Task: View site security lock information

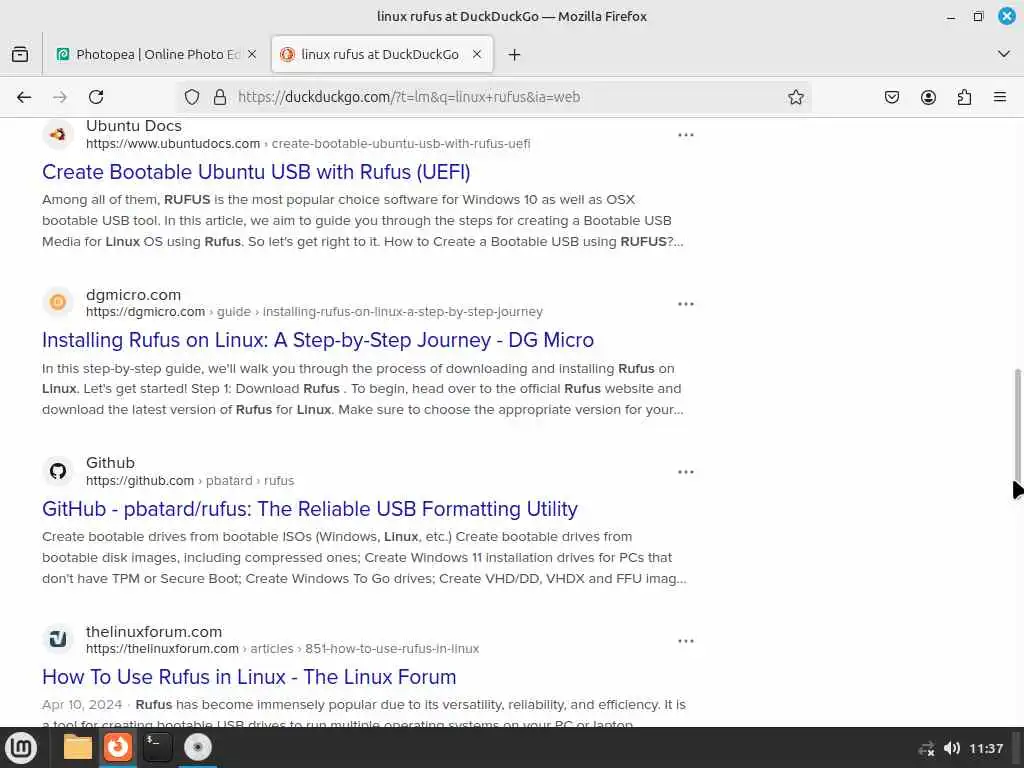Action: click(x=220, y=97)
